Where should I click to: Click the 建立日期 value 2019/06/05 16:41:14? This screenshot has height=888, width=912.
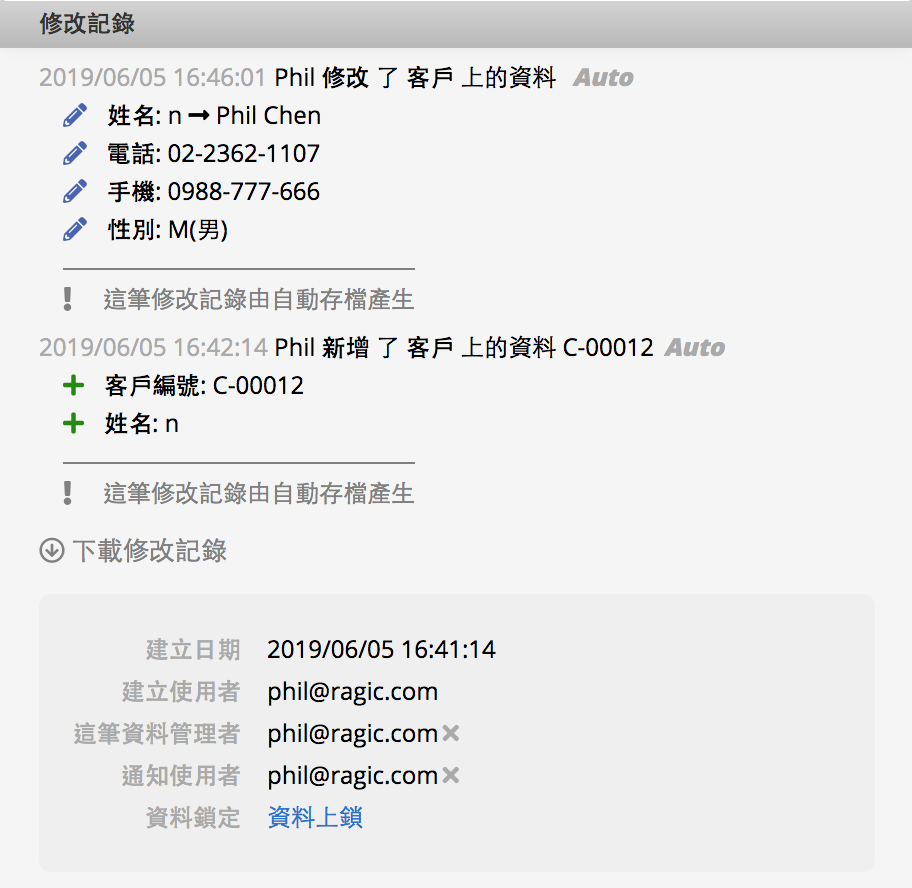381,650
